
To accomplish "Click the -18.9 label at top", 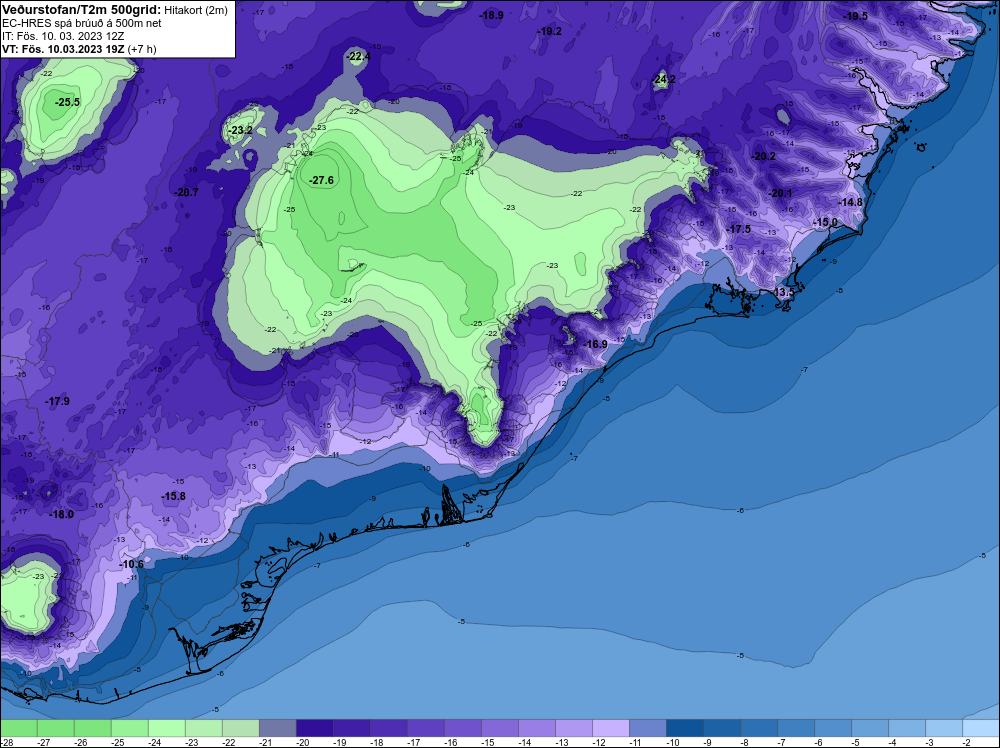I will pos(491,15).
